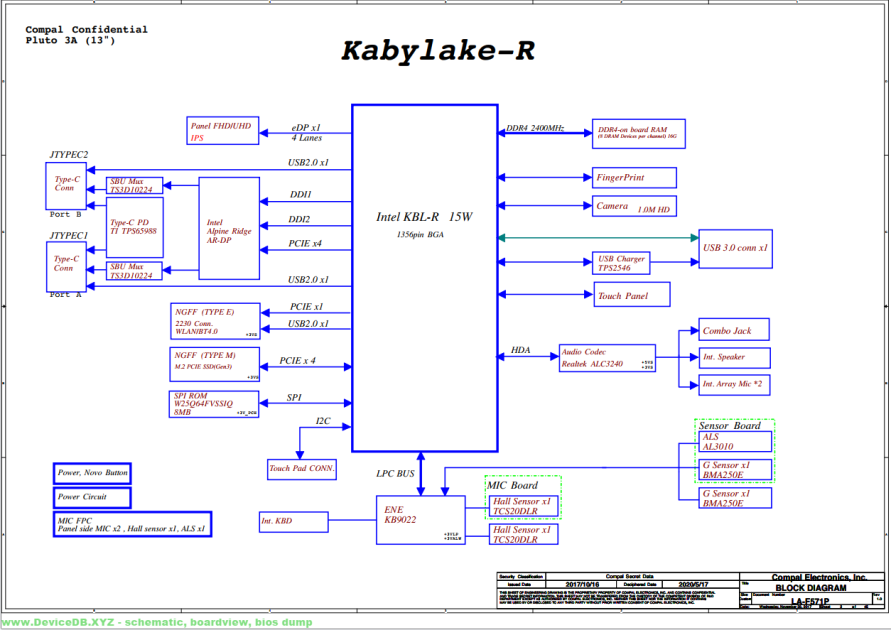Click the Panel FHD/UHD IPS block

point(223,131)
